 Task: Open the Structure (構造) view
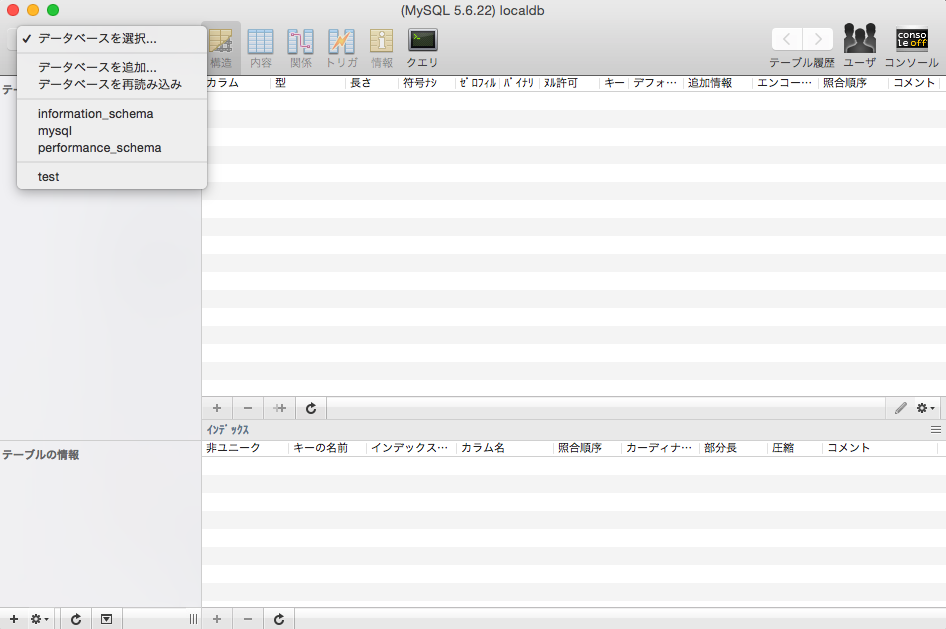click(221, 48)
